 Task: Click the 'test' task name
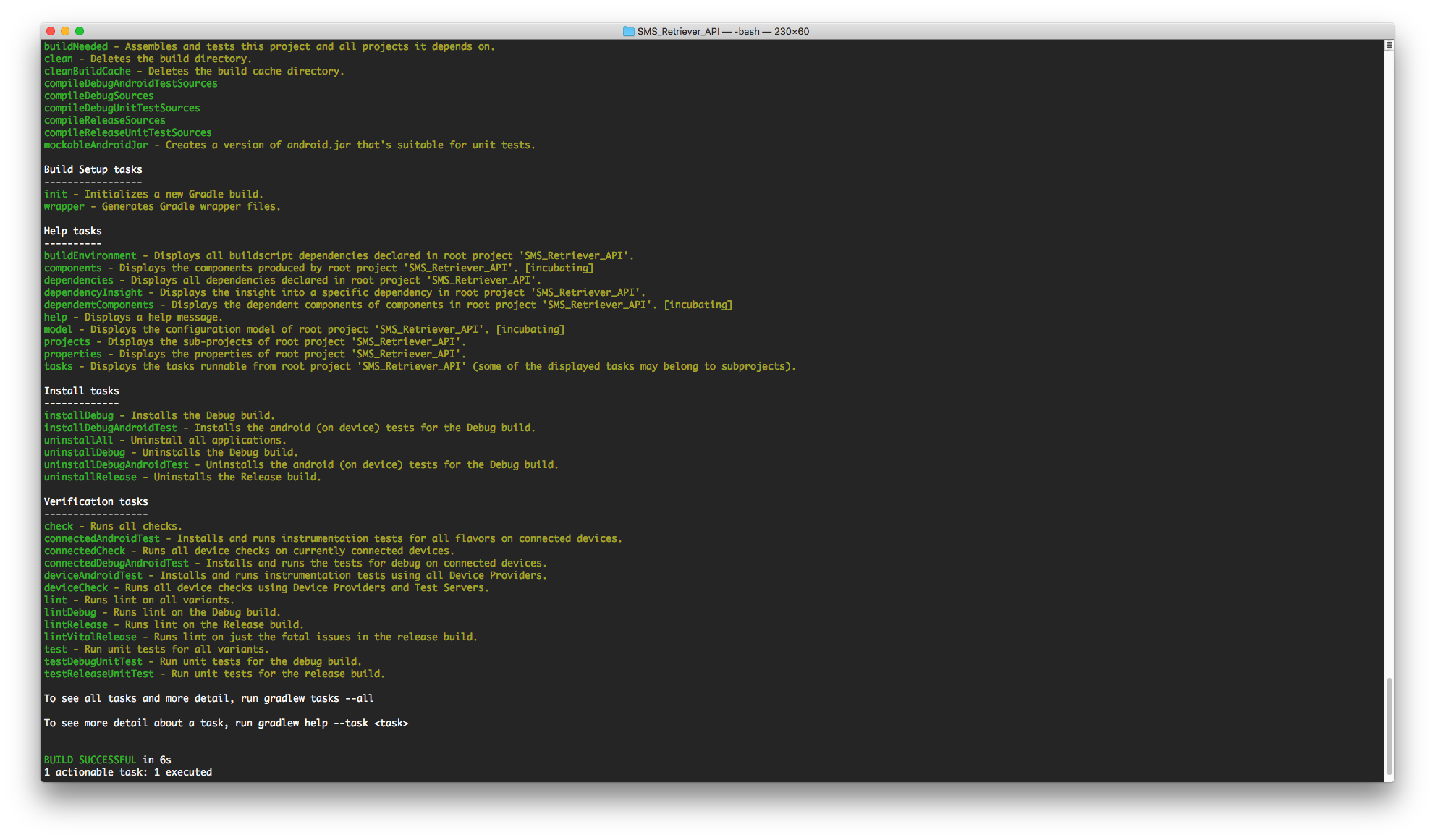[56, 649]
